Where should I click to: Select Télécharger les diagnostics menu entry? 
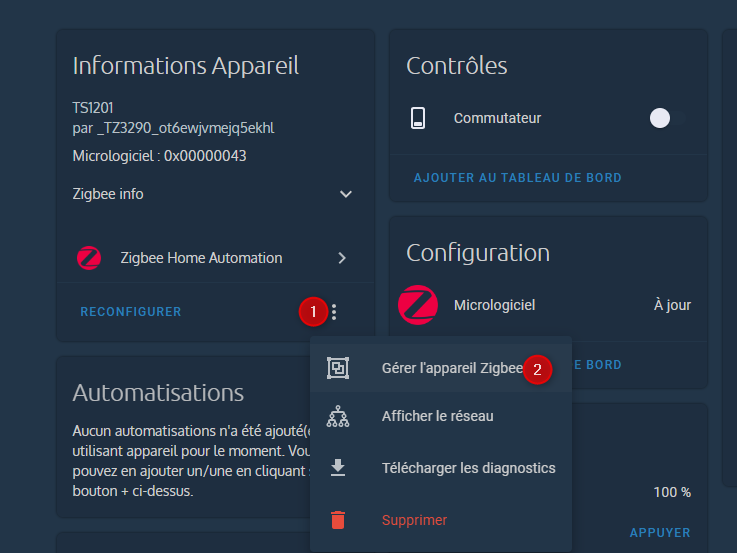click(x=441, y=468)
